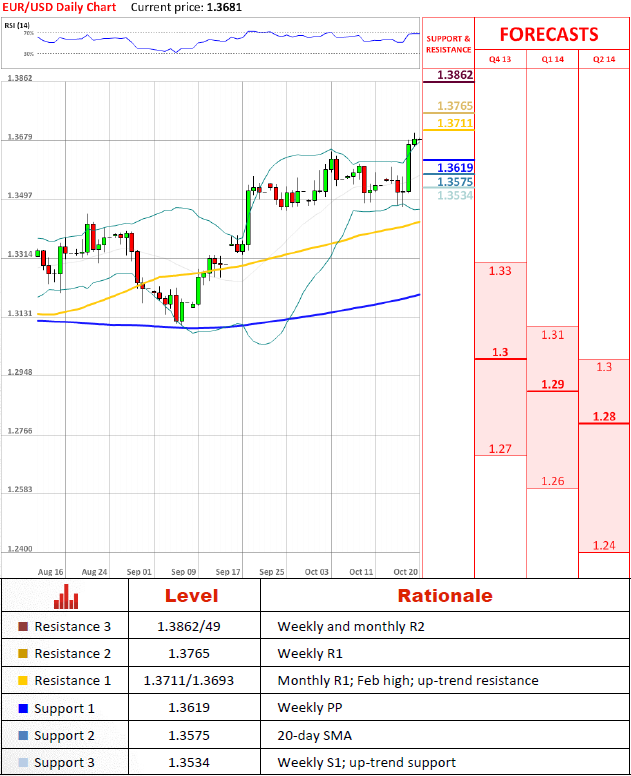Image resolution: width=631 pixels, height=776 pixels.
Task: Click the 1.3575 support level beside chart
Action: click(455, 182)
